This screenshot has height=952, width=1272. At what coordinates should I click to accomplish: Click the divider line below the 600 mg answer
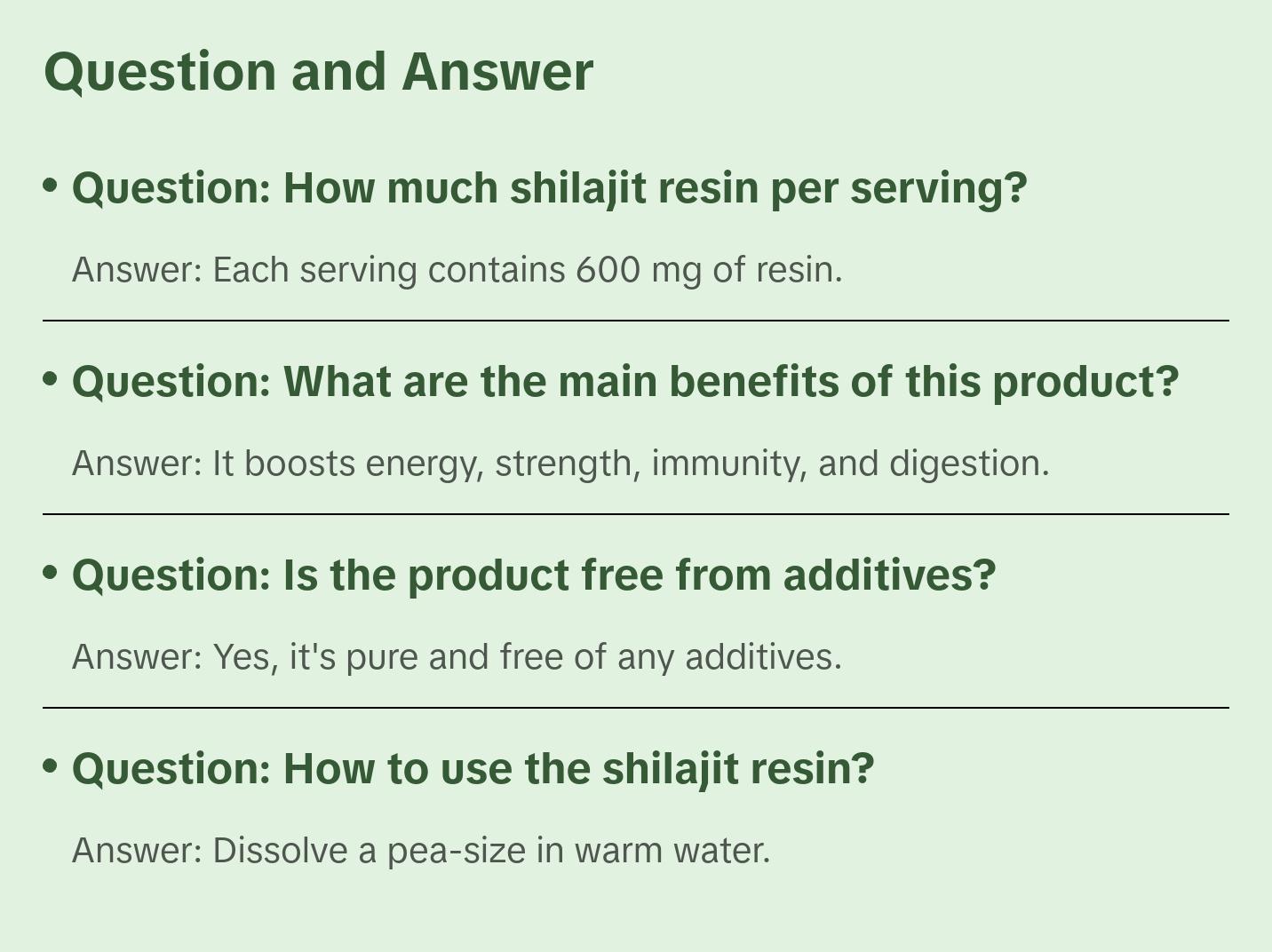[636, 321]
